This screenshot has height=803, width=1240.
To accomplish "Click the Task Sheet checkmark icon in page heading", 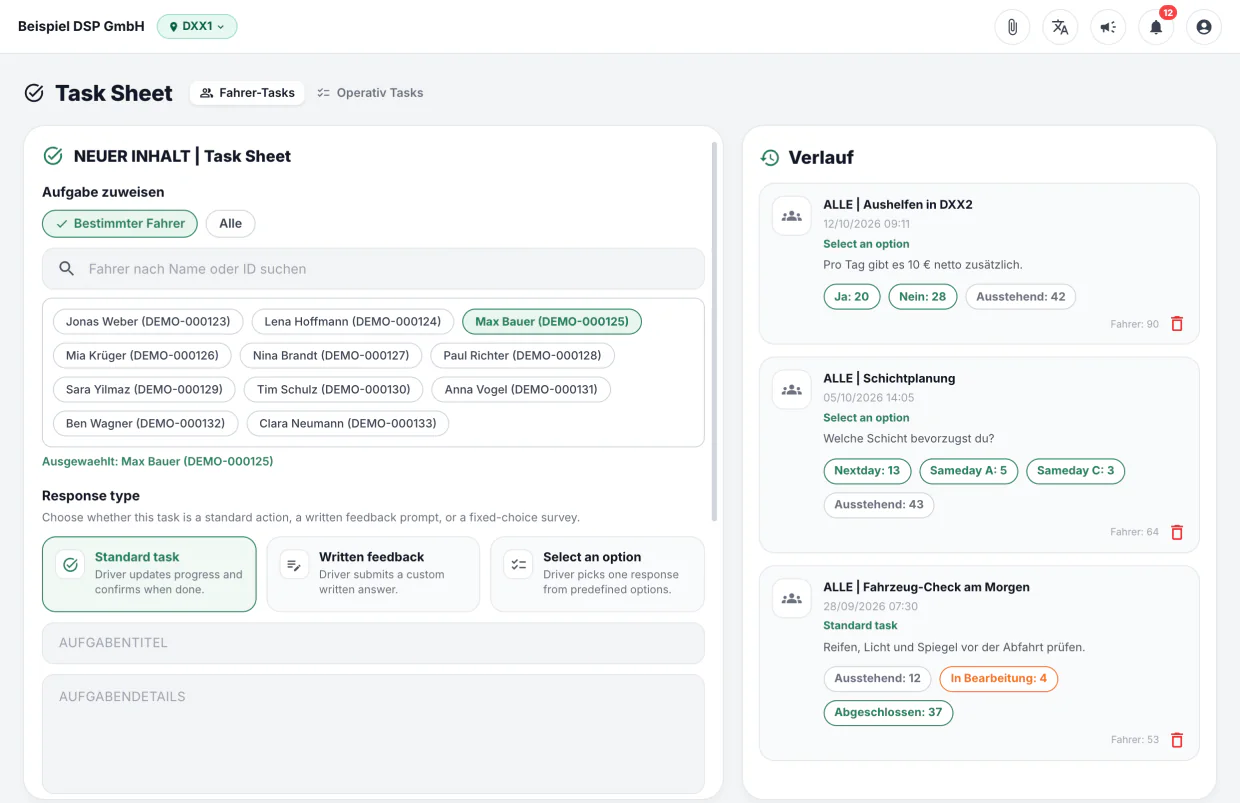I will click(x=34, y=93).
